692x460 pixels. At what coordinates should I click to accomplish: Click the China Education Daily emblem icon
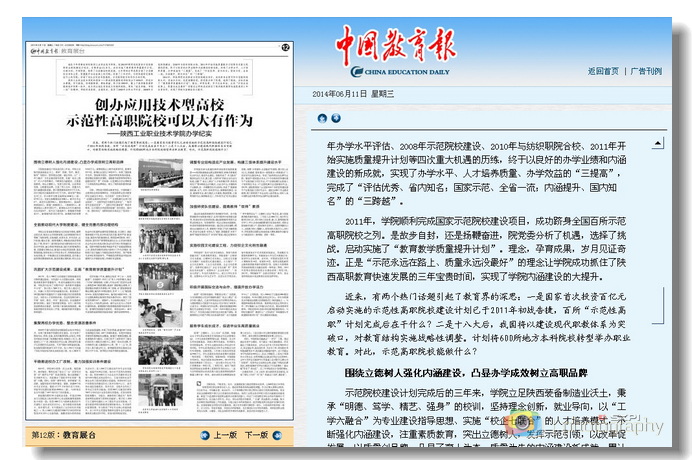(x=357, y=71)
